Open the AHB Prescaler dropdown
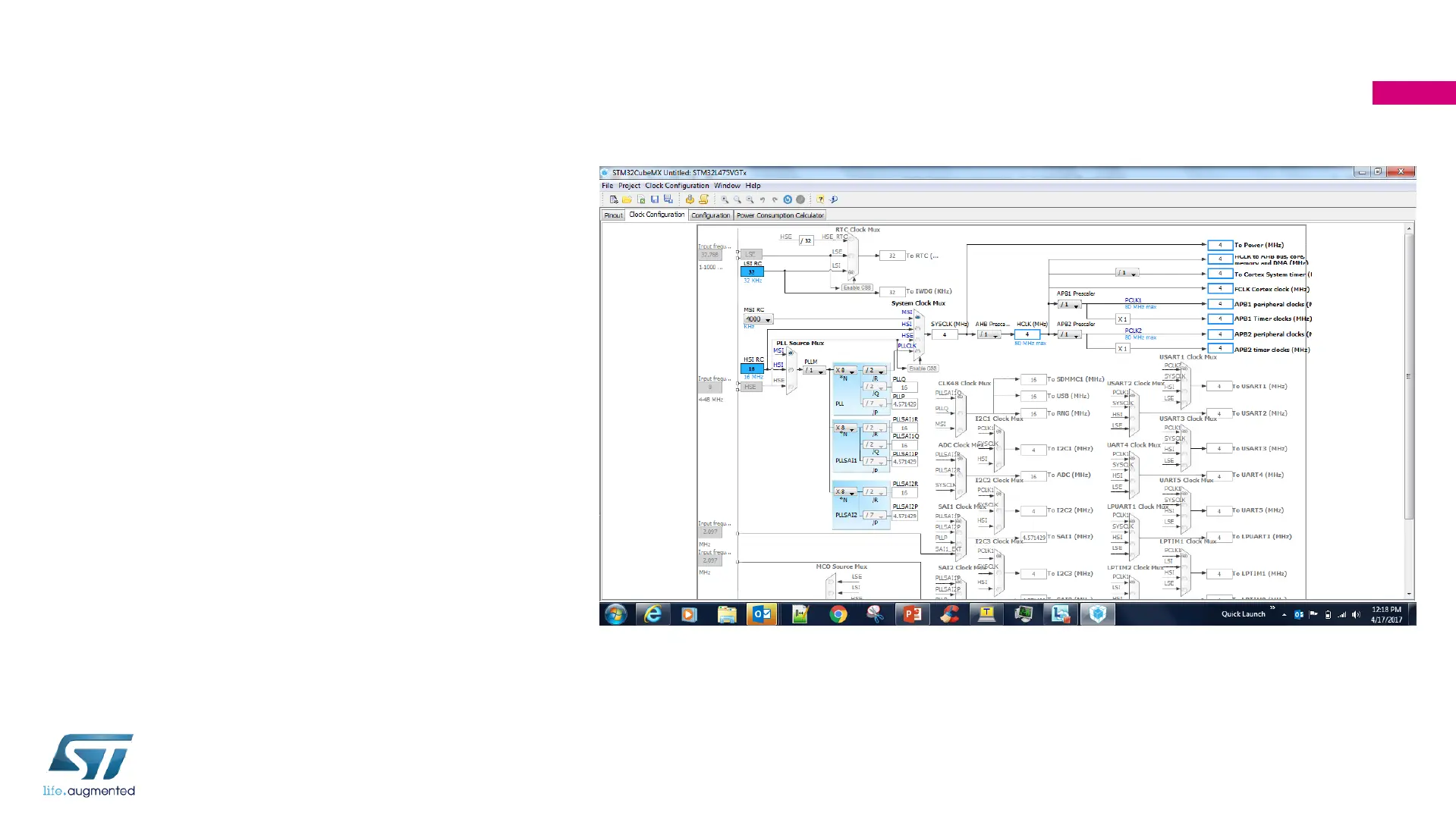 [989, 334]
